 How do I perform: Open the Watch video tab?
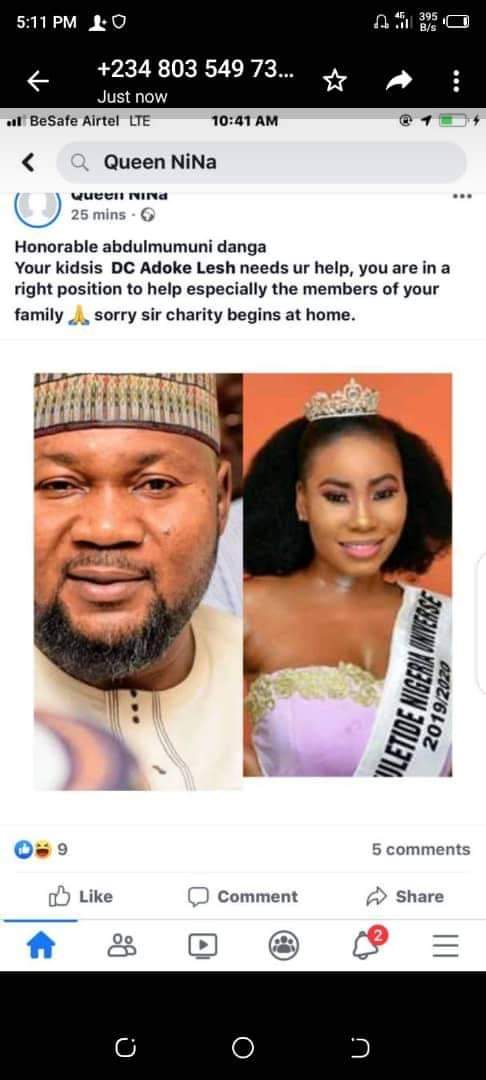[202, 946]
